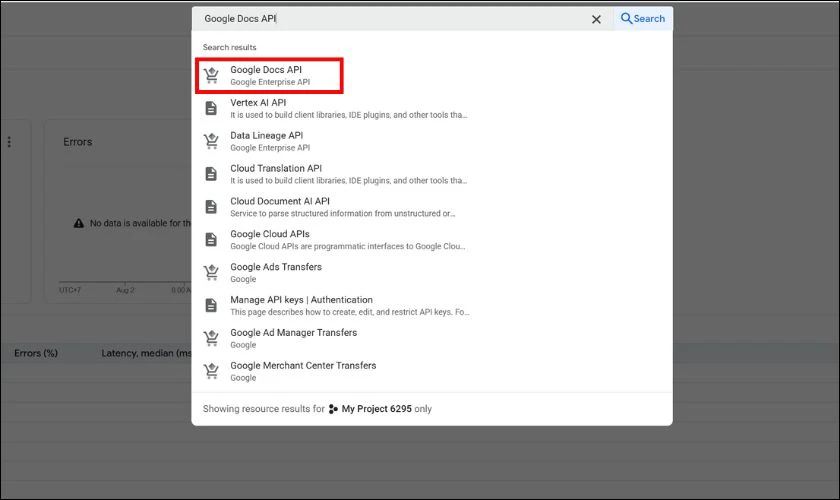
Task: Click the project icon next to My Project 6295
Action: click(333, 409)
